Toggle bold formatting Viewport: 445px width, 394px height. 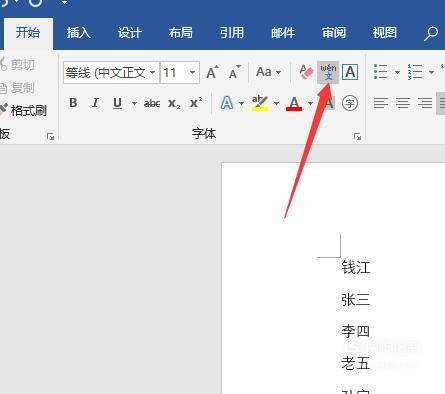pyautogui.click(x=73, y=103)
